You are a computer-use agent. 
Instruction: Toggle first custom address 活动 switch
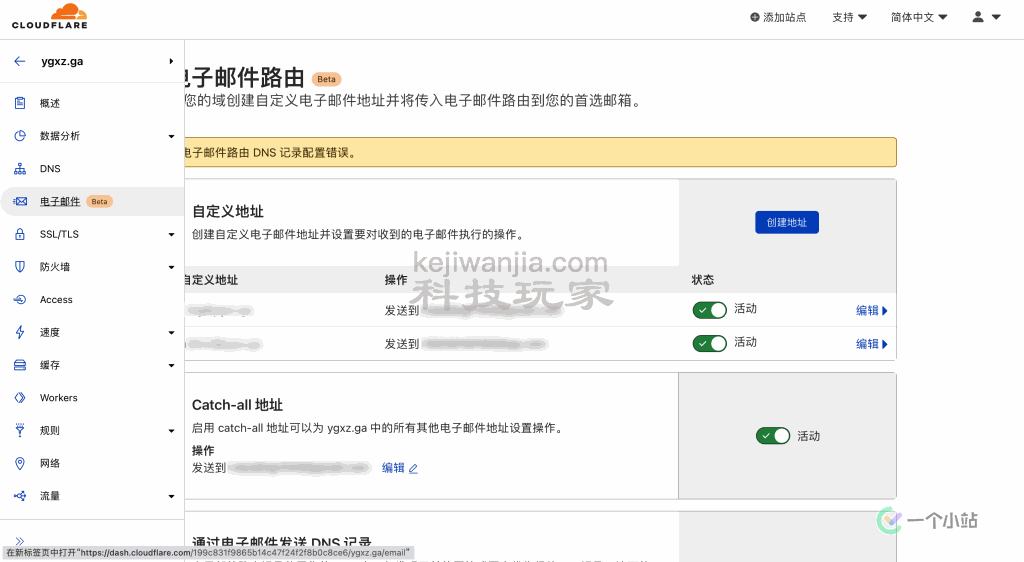[709, 310]
